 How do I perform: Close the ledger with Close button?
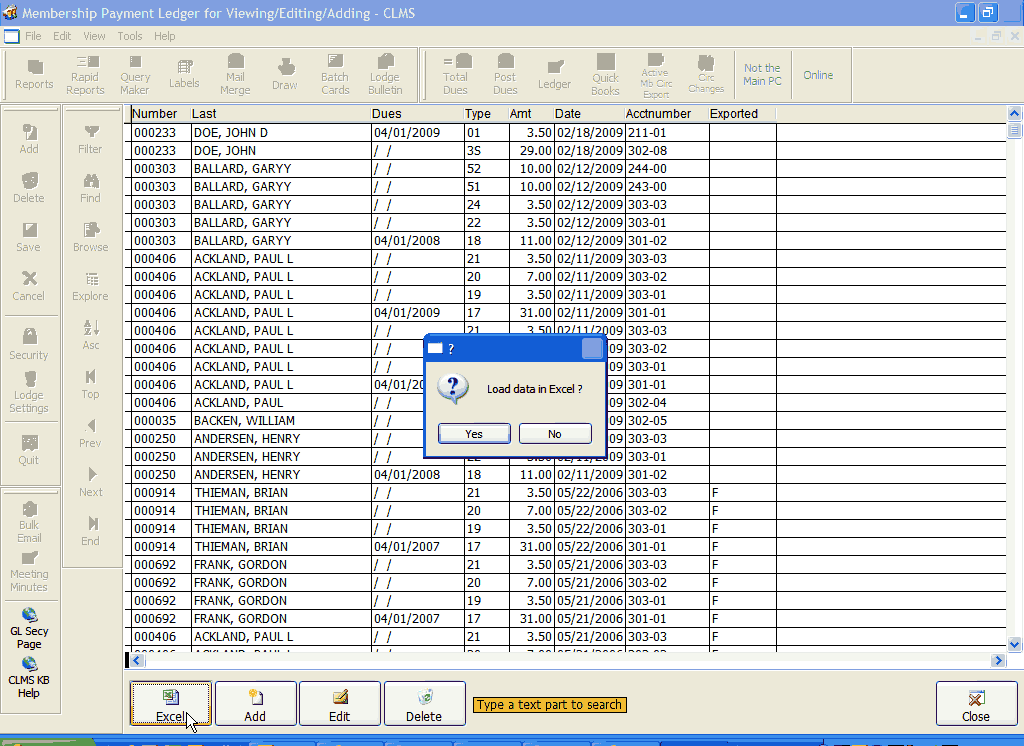[975, 704]
